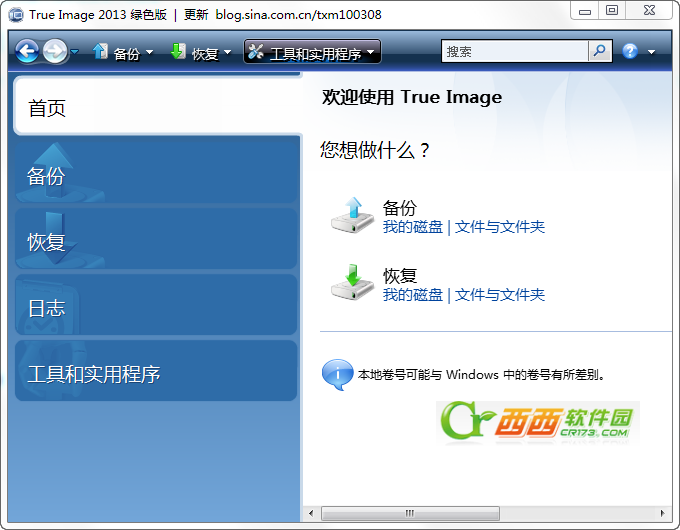Open 我的磁盘 link under 恢复
680x530 pixels.
click(x=413, y=295)
